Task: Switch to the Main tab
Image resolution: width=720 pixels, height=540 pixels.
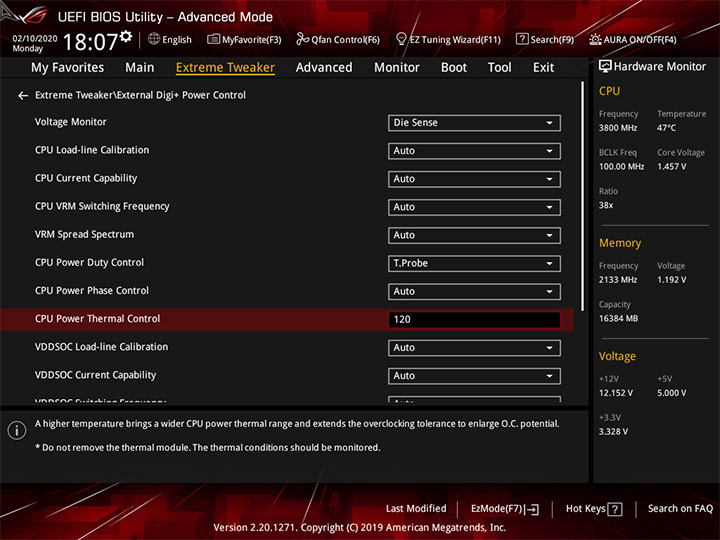Action: (x=140, y=68)
